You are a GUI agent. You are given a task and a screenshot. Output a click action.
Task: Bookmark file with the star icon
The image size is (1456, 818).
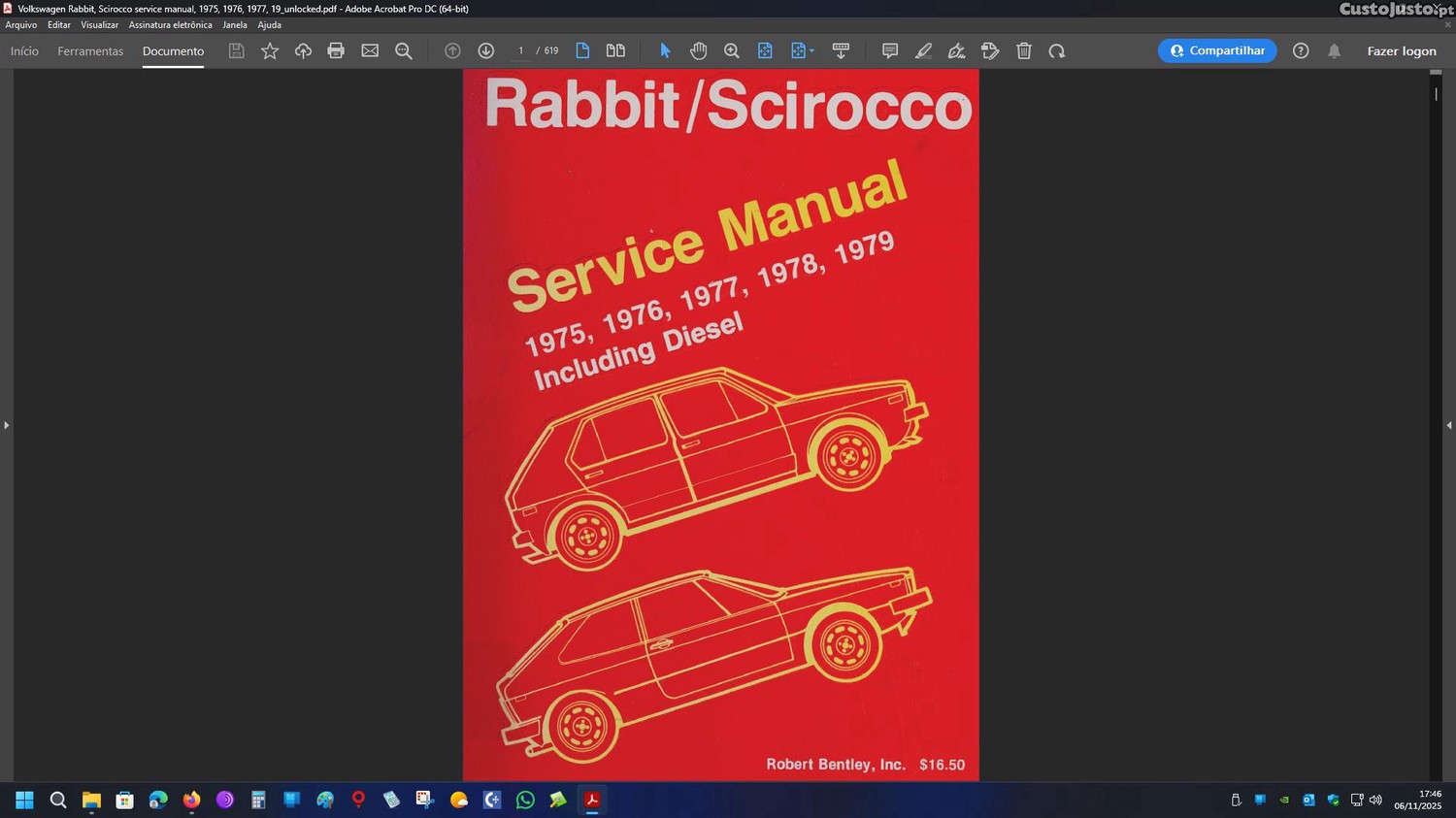tap(270, 50)
